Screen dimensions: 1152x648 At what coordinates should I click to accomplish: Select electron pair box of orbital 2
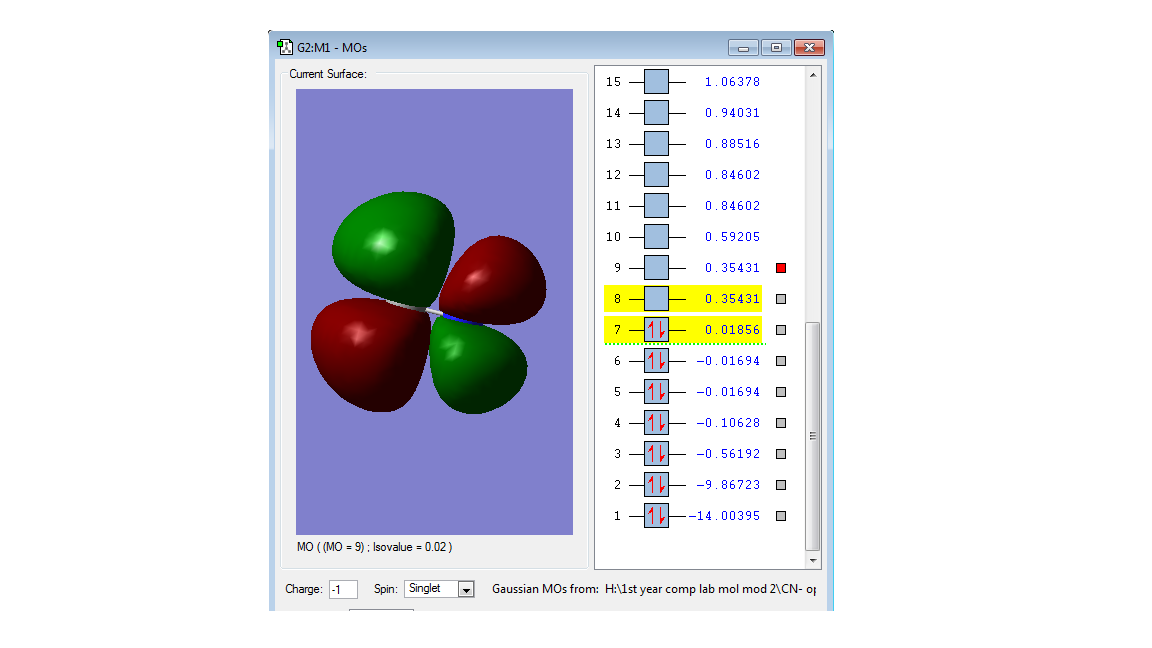coord(657,485)
